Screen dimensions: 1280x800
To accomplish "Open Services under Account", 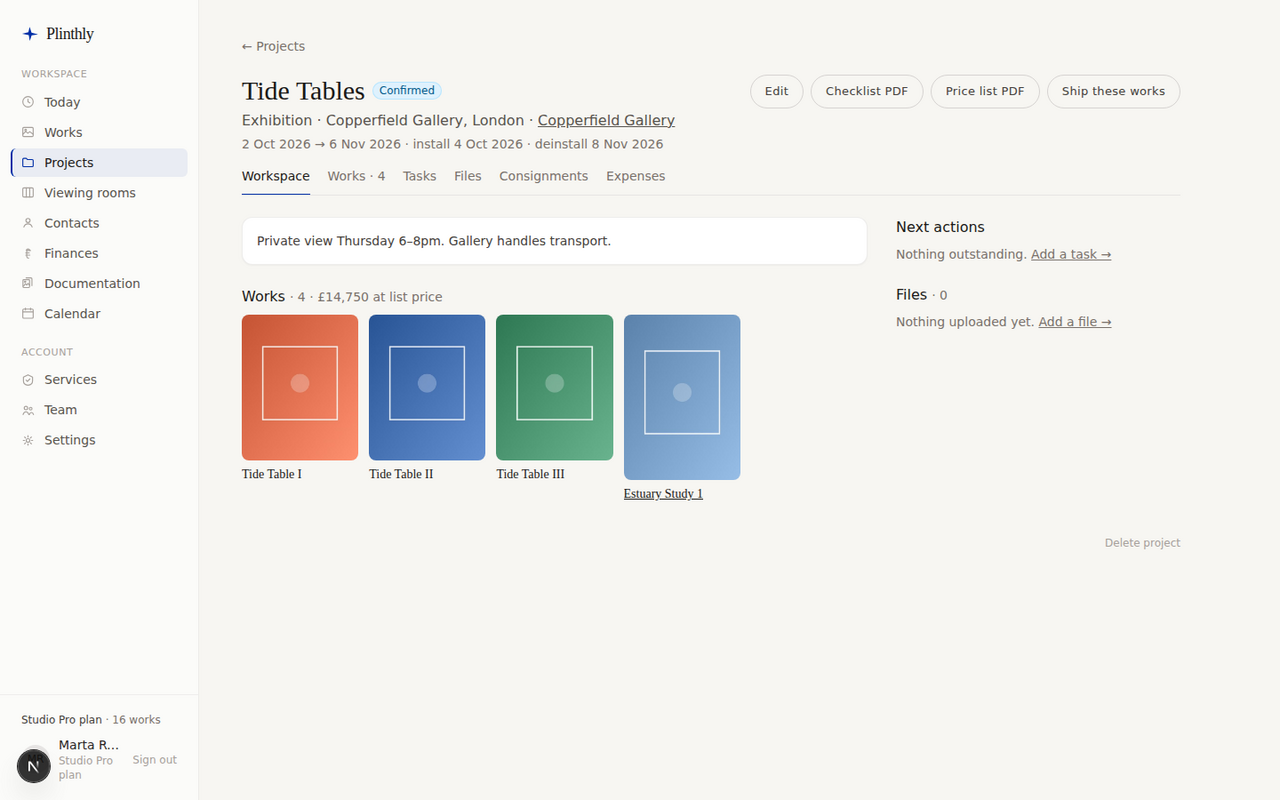I will (99, 380).
